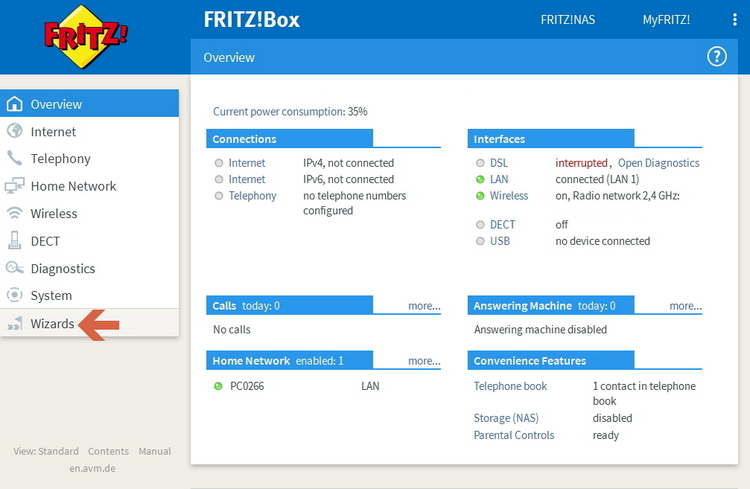This screenshot has width=750, height=489.
Task: Expand Calls with the more link
Action: (x=424, y=306)
